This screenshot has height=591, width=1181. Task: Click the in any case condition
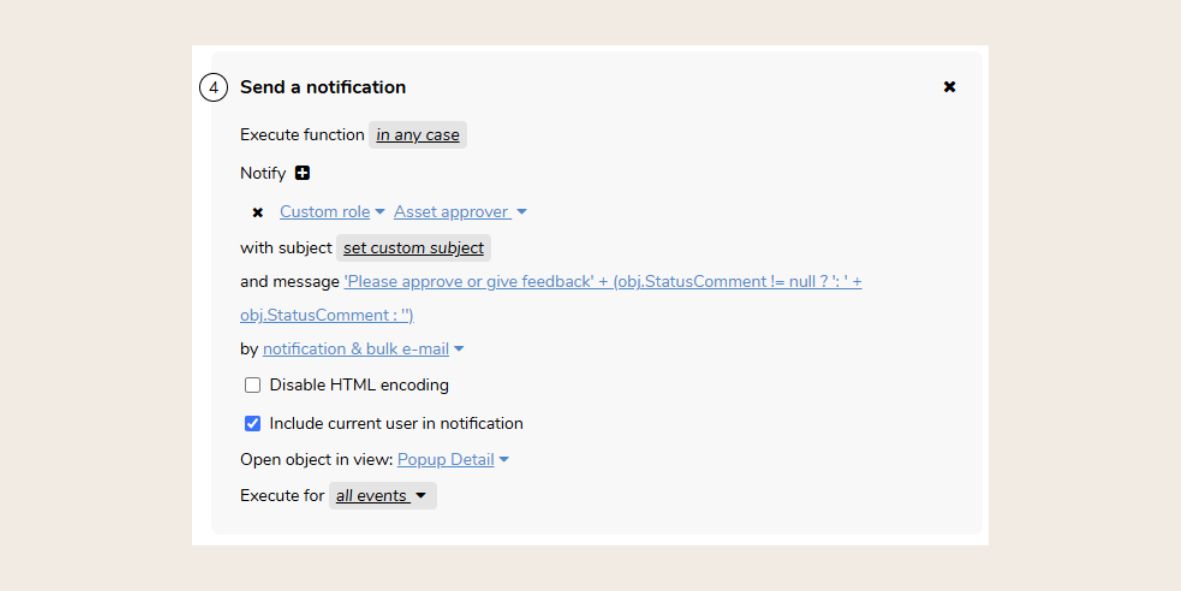[x=418, y=135]
